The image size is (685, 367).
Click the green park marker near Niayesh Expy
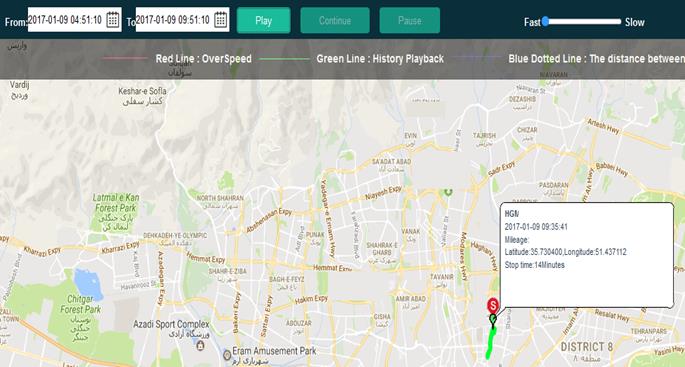tap(447, 191)
